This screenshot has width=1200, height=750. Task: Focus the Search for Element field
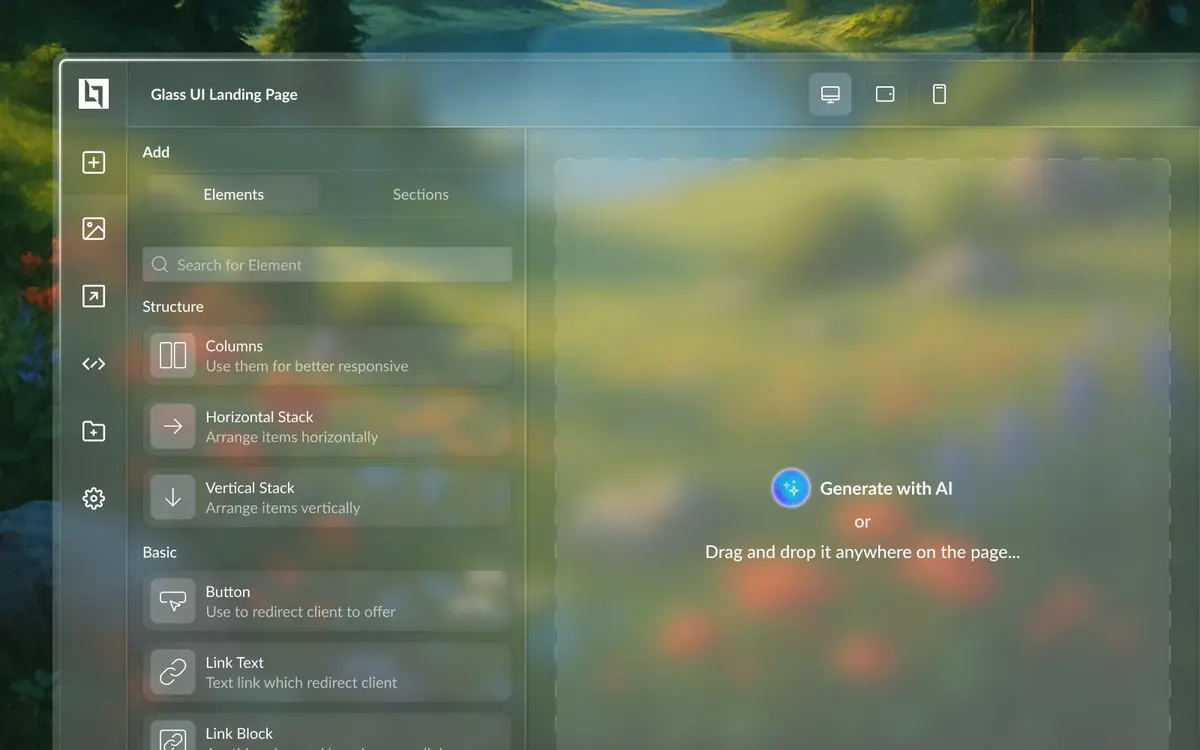[327, 264]
